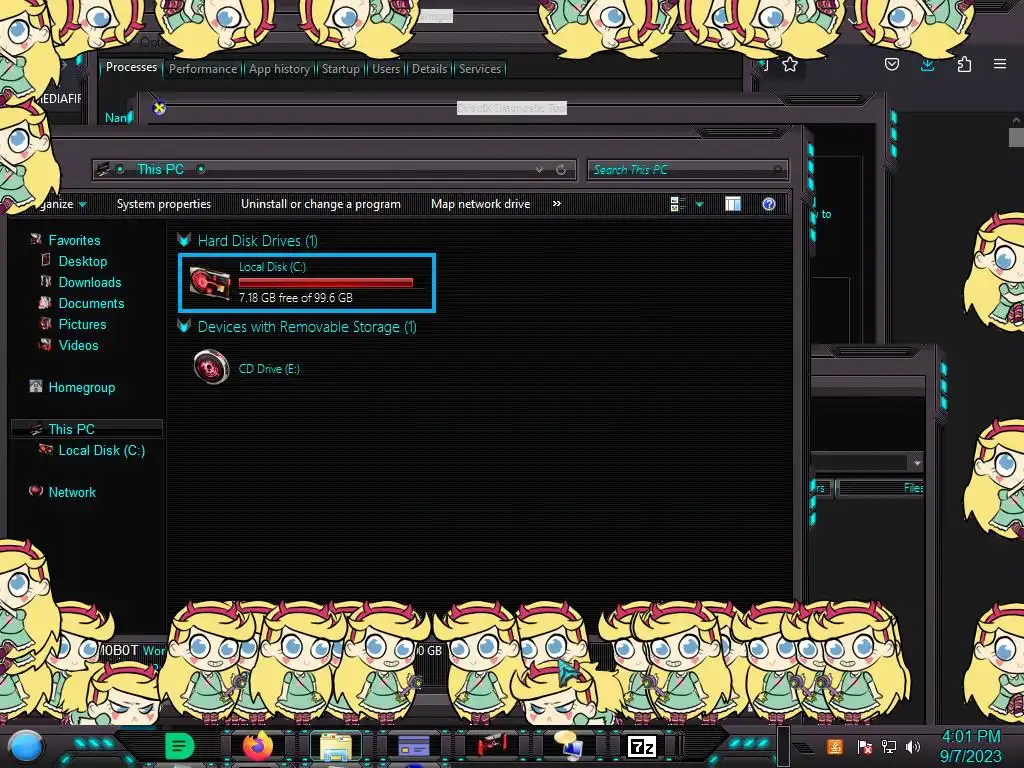Click the Firefox page scrollbar up arrow
Image resolution: width=1024 pixels, height=768 pixels.
(x=1016, y=120)
